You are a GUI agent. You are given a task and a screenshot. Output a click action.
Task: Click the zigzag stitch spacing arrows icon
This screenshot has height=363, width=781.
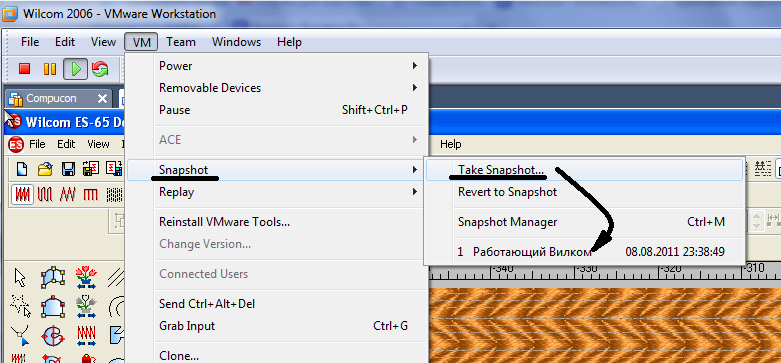(x=86, y=337)
